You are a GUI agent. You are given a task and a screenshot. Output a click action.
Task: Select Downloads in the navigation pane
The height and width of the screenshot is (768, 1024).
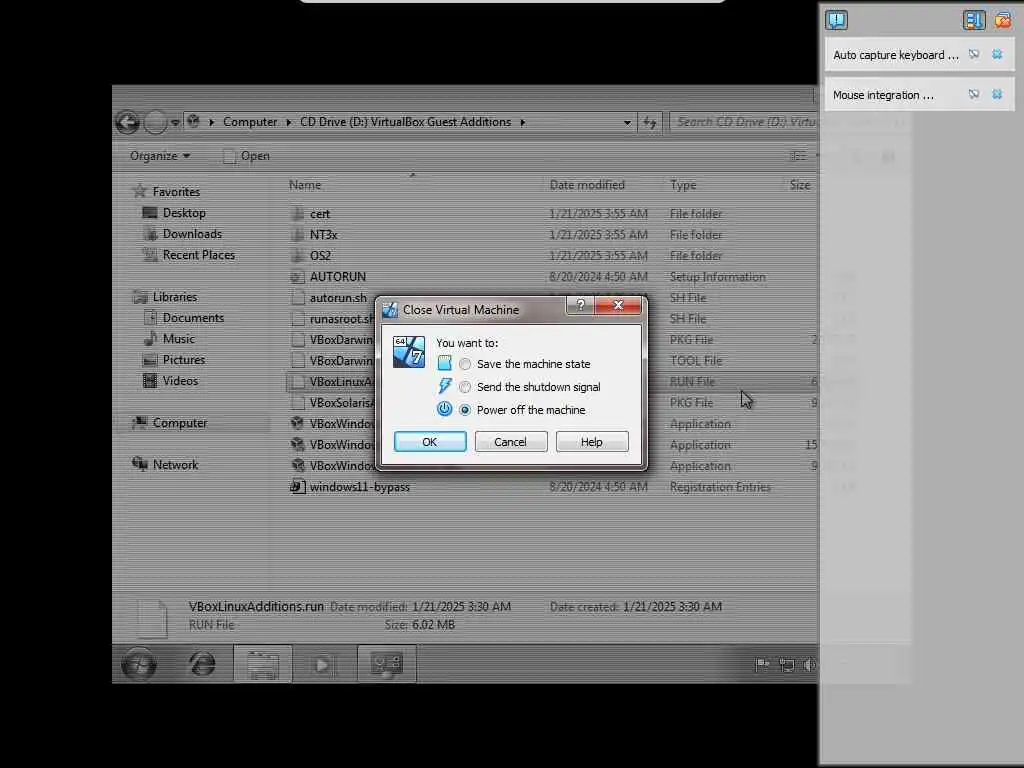coord(182,234)
